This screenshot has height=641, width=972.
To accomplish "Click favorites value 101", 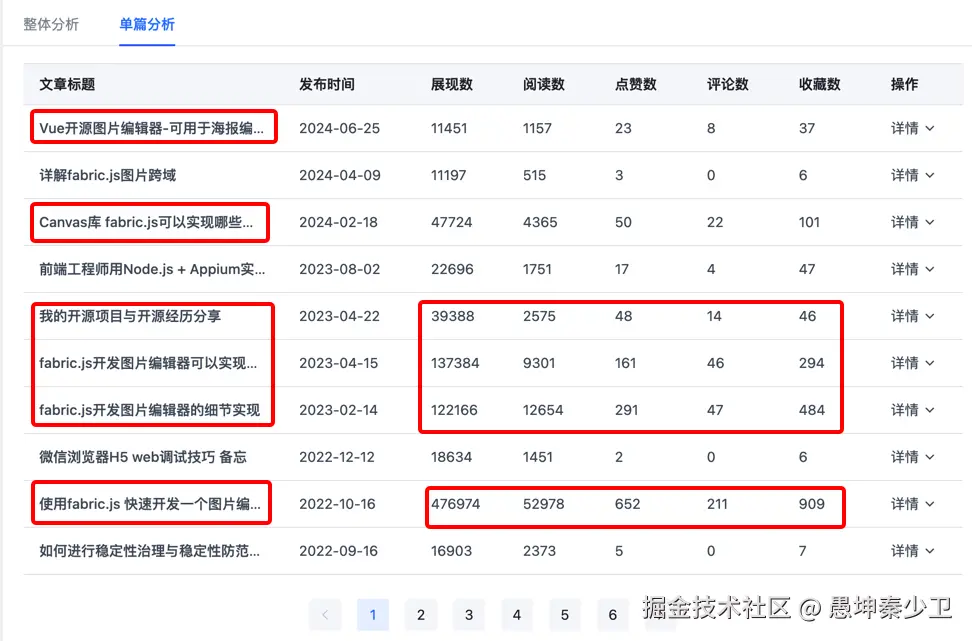I will 809,222.
